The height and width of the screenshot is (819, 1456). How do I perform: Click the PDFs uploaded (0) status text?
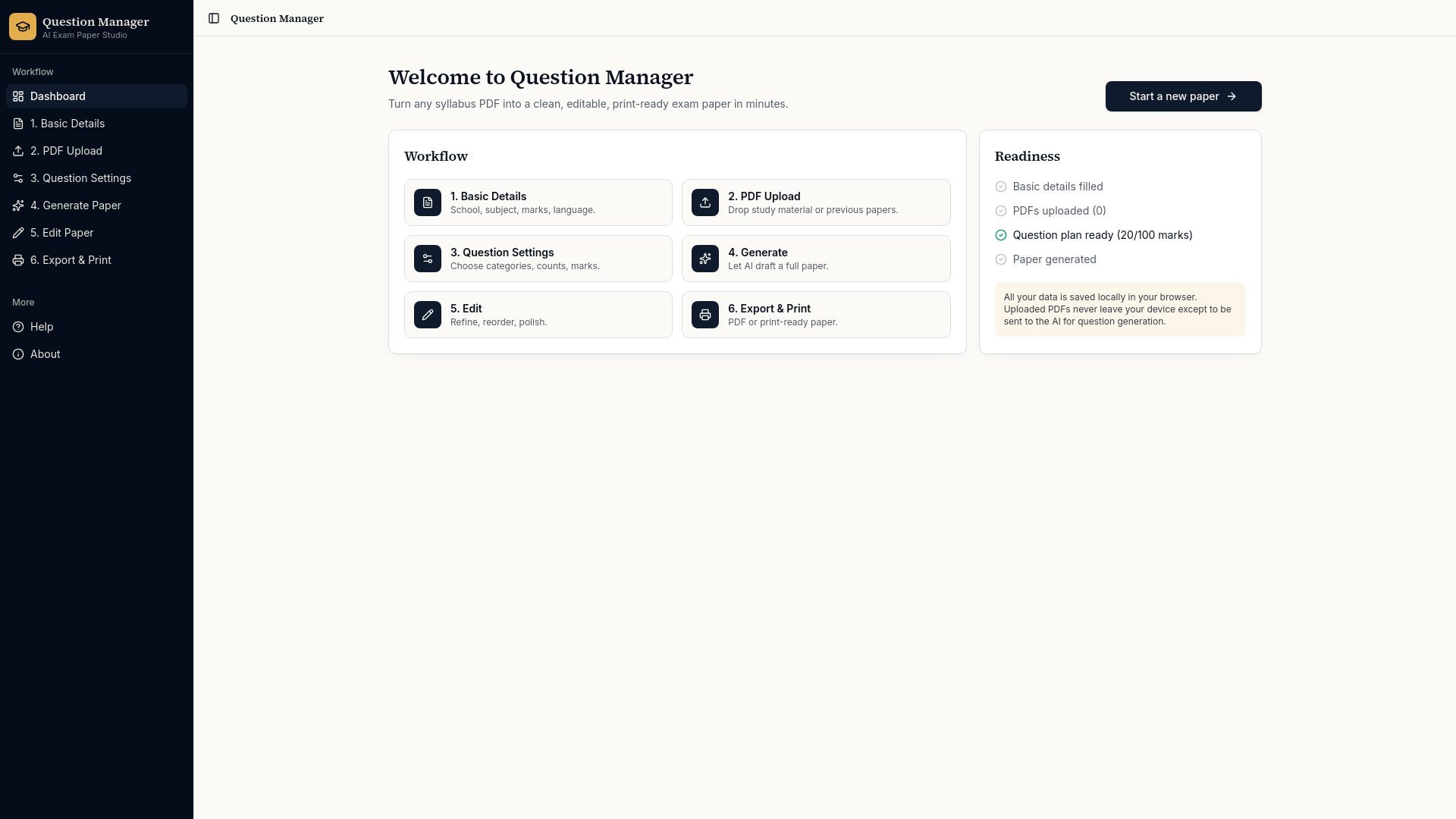point(1059,211)
